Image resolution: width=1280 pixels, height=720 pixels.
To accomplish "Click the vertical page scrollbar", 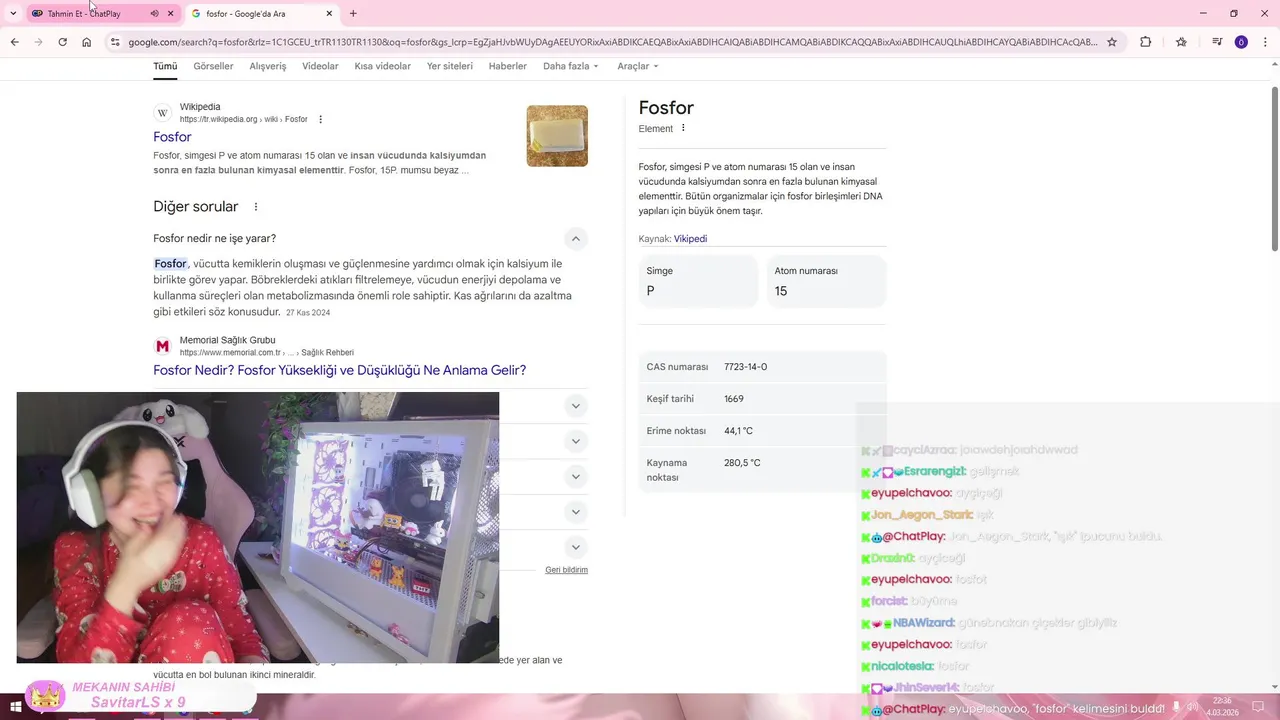I will click(x=1274, y=170).
